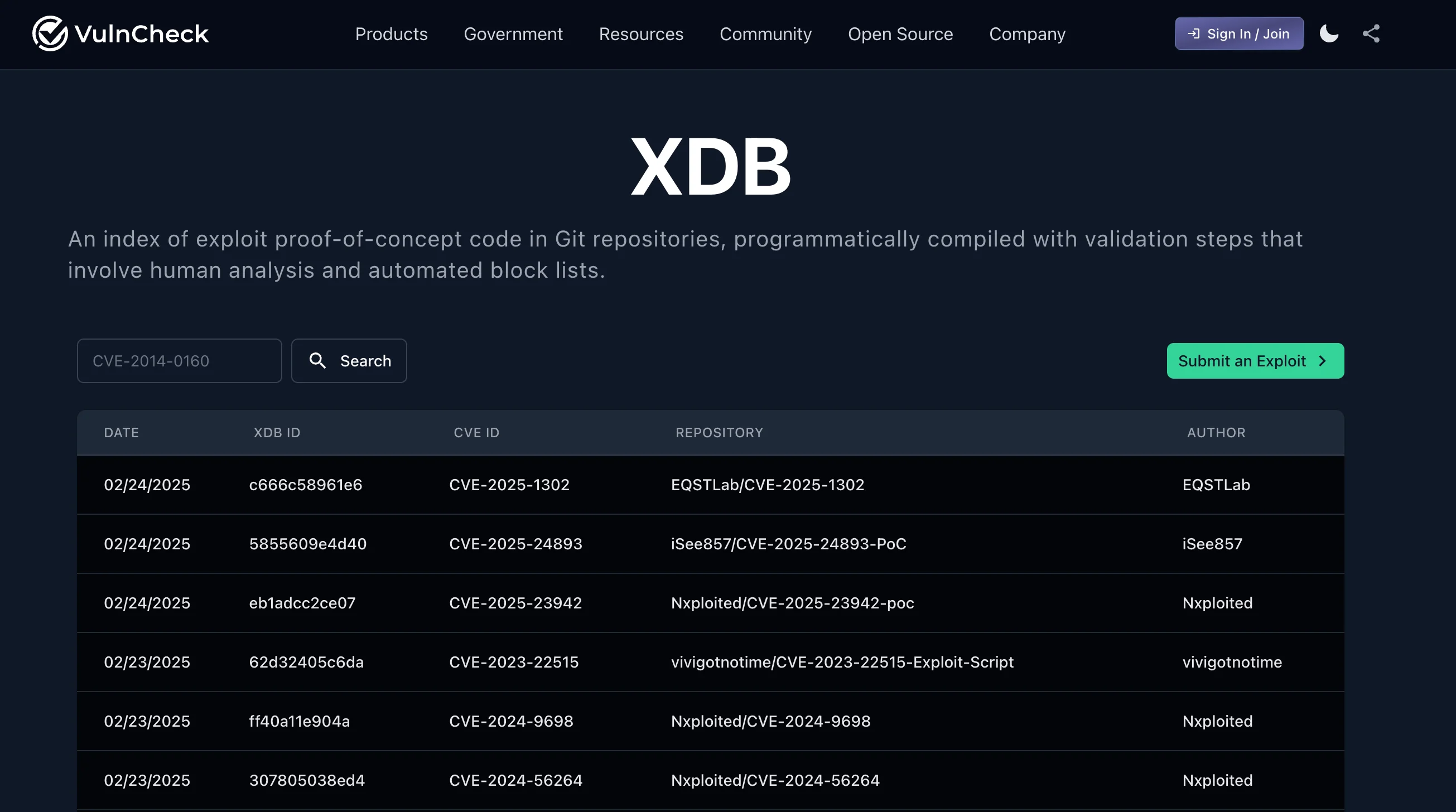This screenshot has height=812, width=1456.
Task: Open XDB ID eb1adcc2ce07
Action: pyautogui.click(x=302, y=603)
